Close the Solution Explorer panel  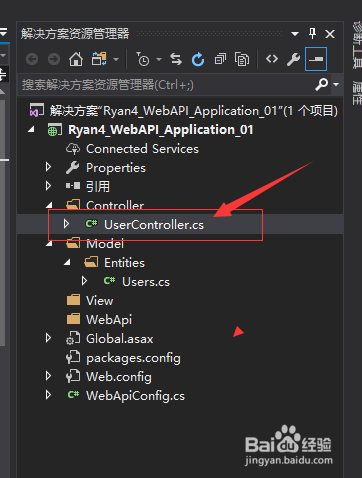point(330,34)
